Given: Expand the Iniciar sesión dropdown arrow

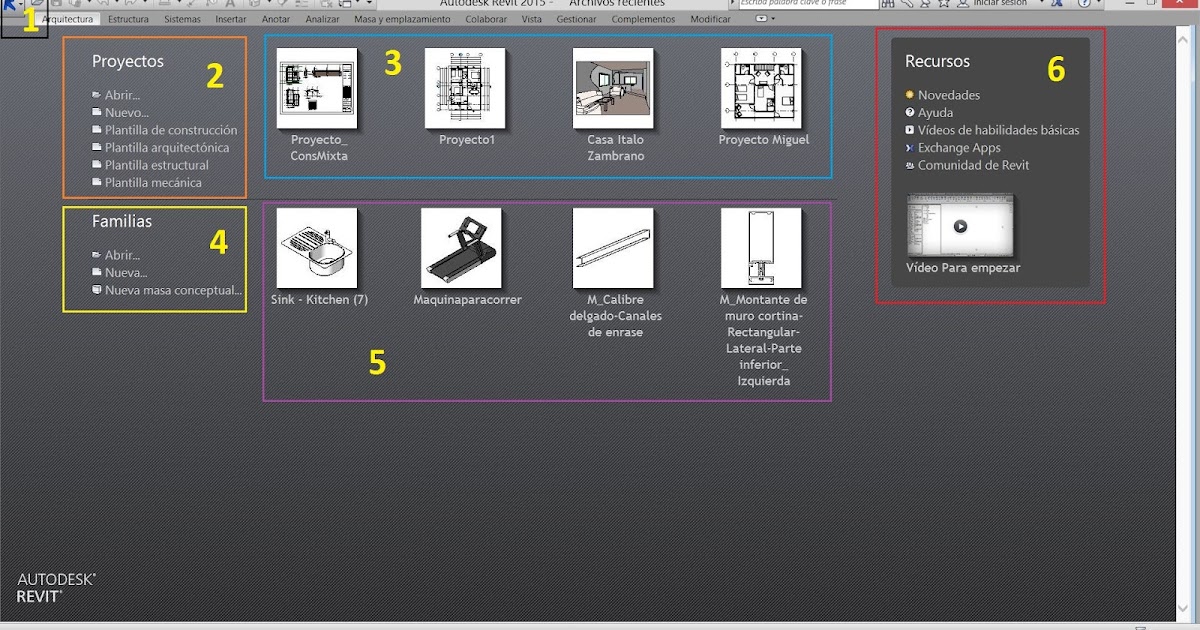Looking at the screenshot, I should point(1043,4).
